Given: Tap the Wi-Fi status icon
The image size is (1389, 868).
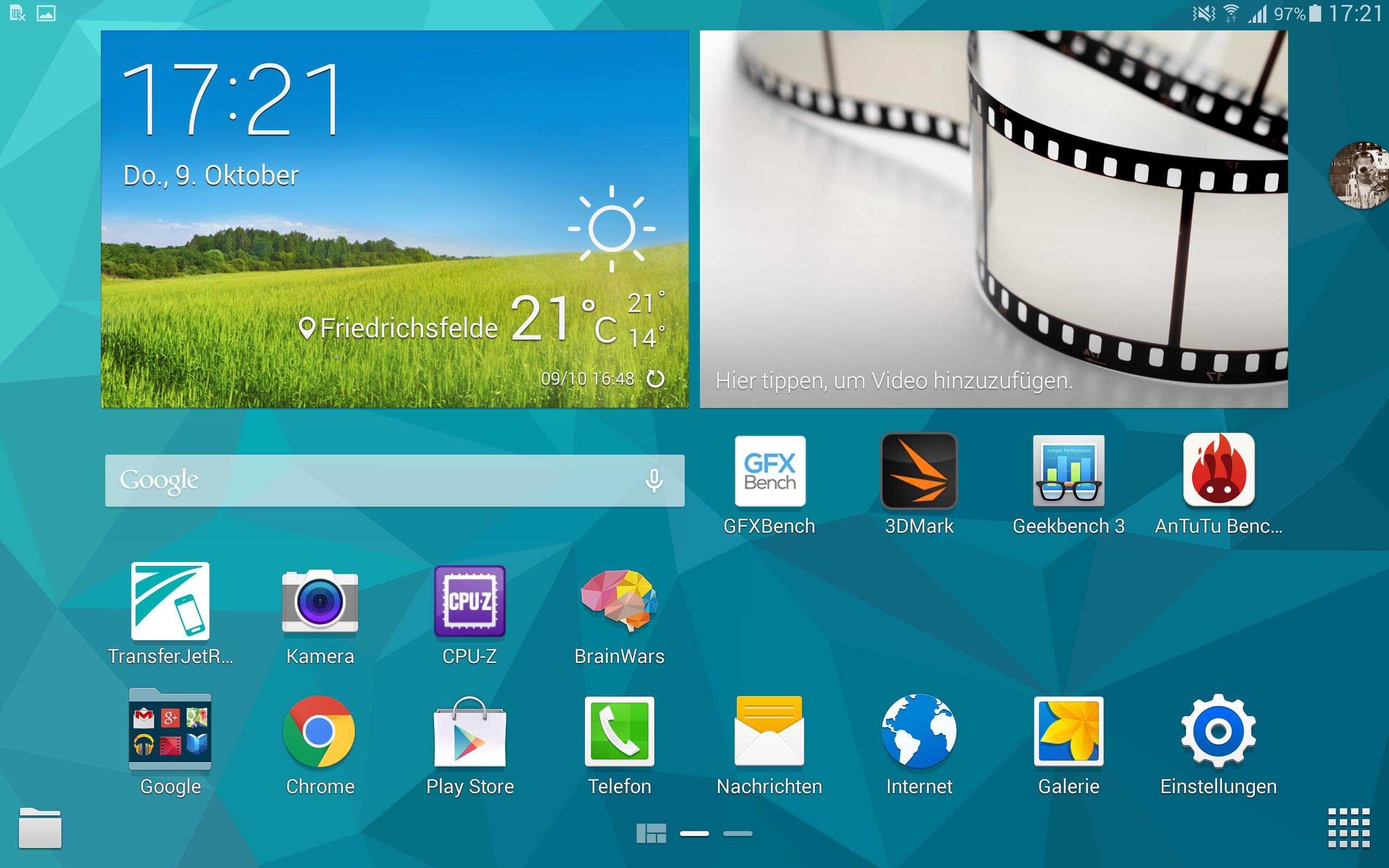Looking at the screenshot, I should tap(1231, 13).
